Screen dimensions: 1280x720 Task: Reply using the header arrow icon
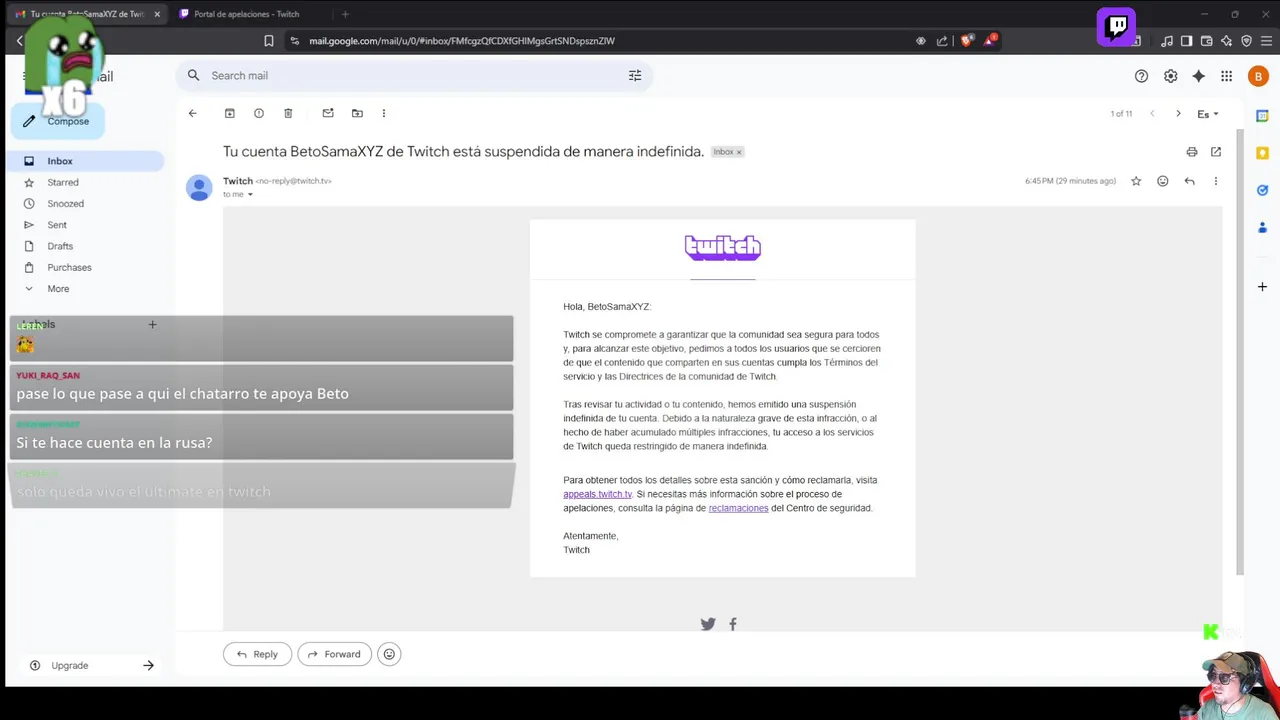tap(1189, 181)
